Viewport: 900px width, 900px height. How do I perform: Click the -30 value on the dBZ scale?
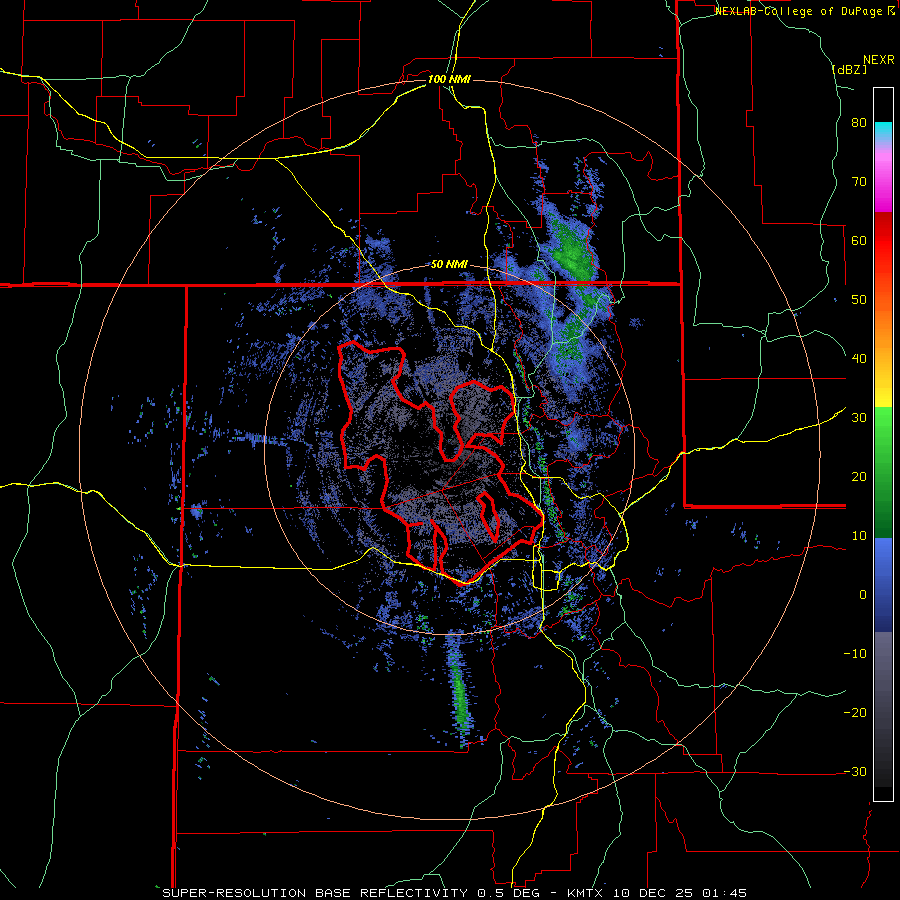[855, 771]
